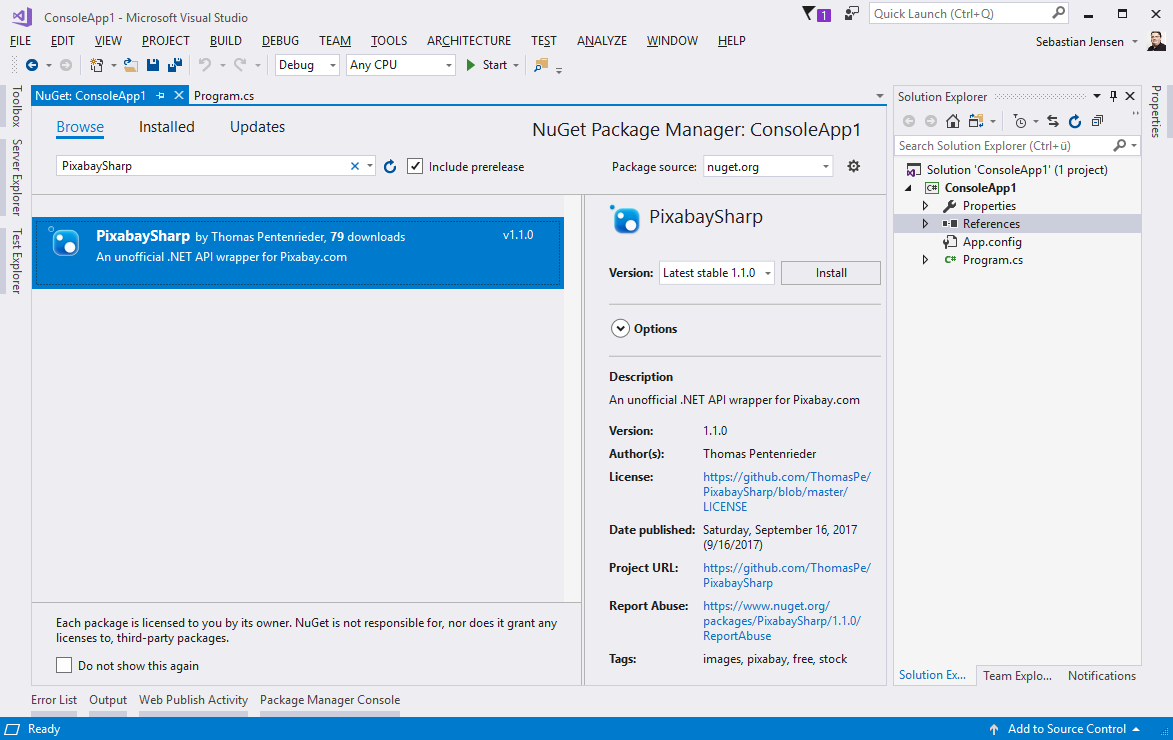Image resolution: width=1173 pixels, height=740 pixels.
Task: Click the Save All toolbar icon
Action: tap(175, 65)
